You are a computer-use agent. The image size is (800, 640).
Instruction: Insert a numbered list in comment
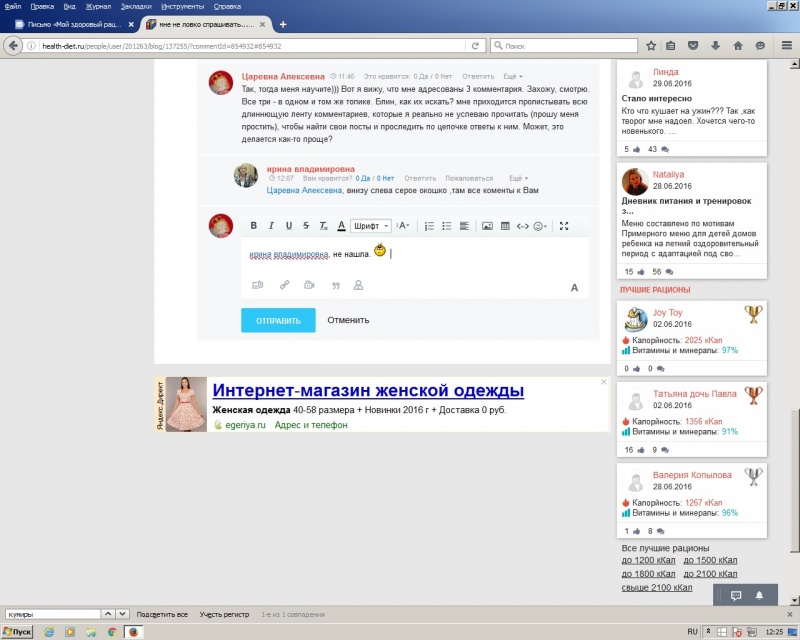tap(429, 226)
